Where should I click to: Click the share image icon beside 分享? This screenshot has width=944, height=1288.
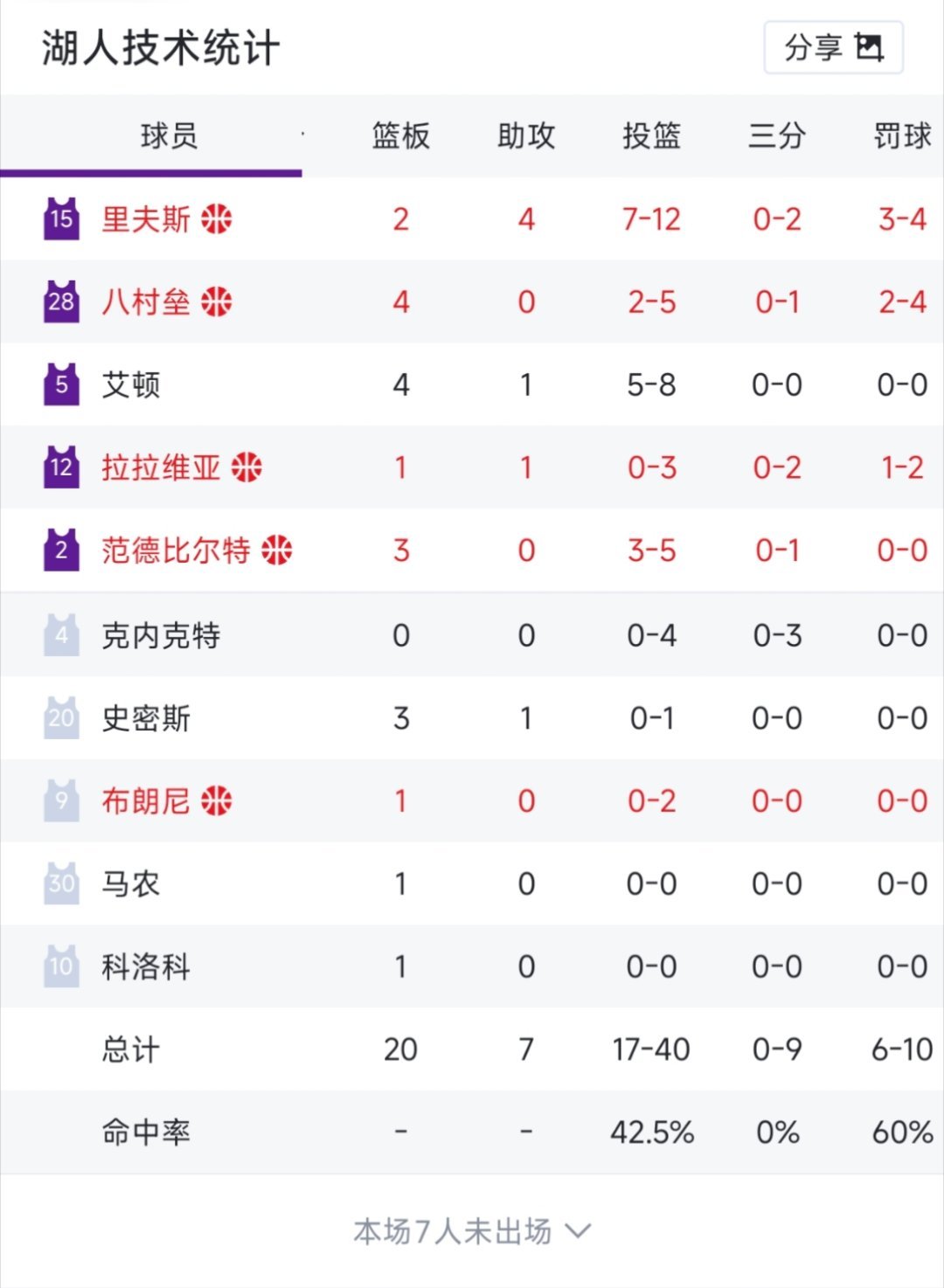tap(869, 48)
